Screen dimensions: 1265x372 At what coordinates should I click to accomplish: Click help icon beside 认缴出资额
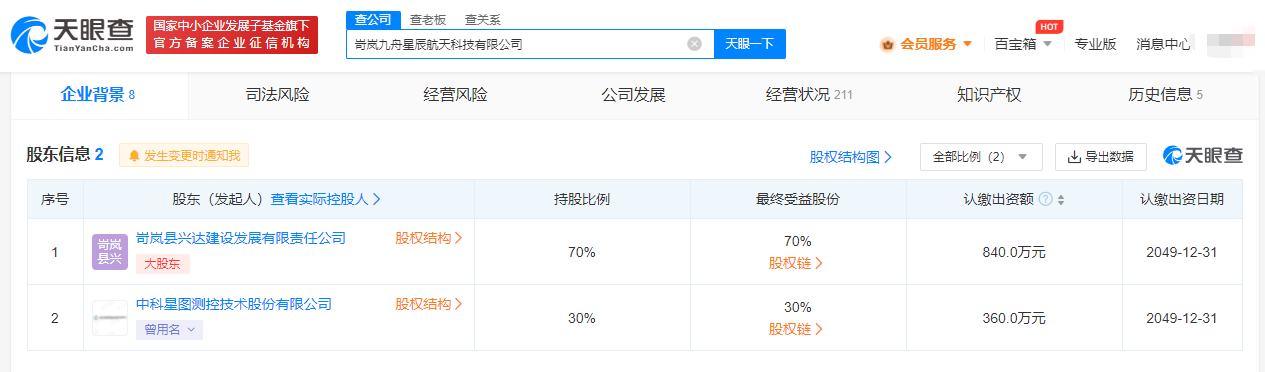coord(1045,199)
